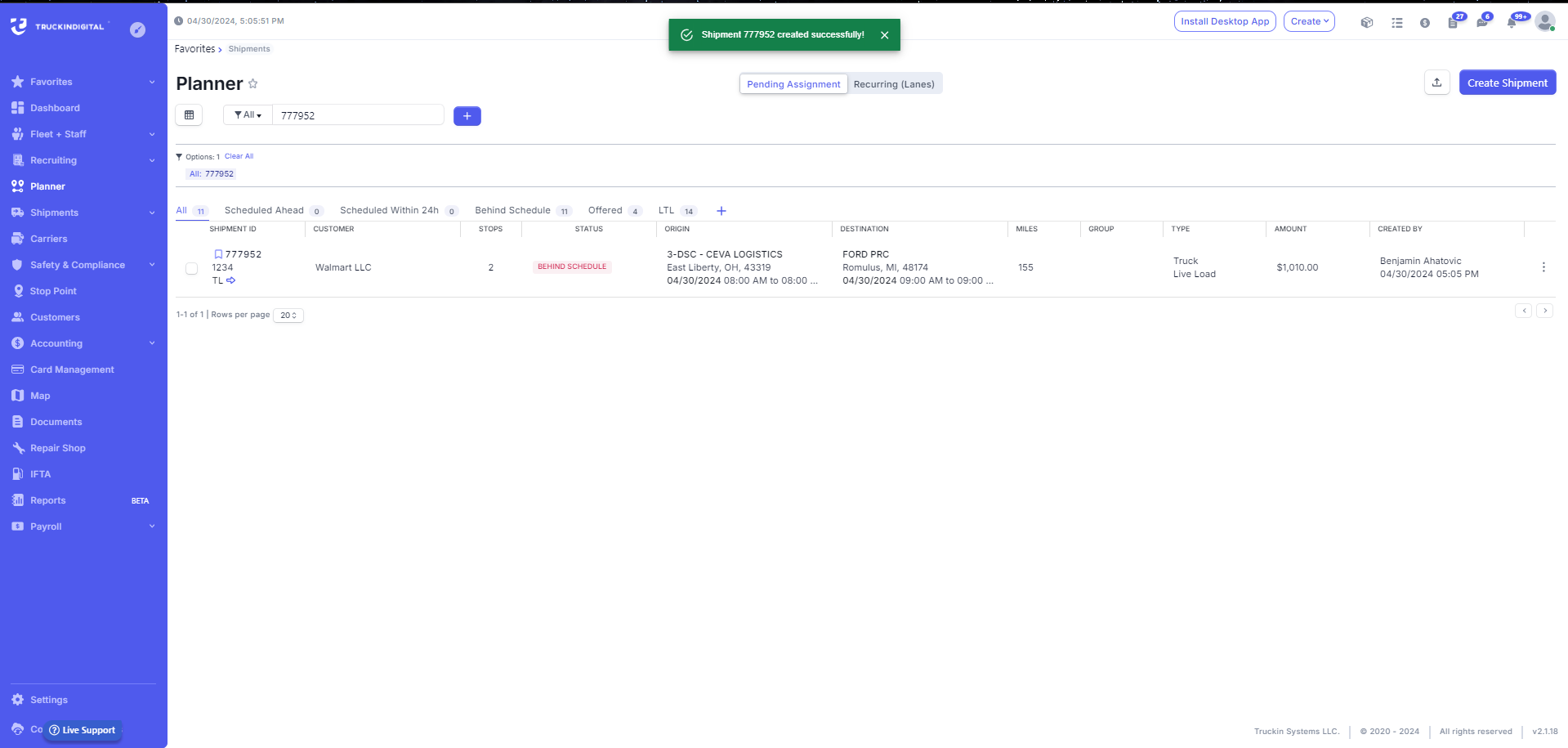Select checkbox for shipment 777952
Screen dimensions: 1568x748
point(191,268)
